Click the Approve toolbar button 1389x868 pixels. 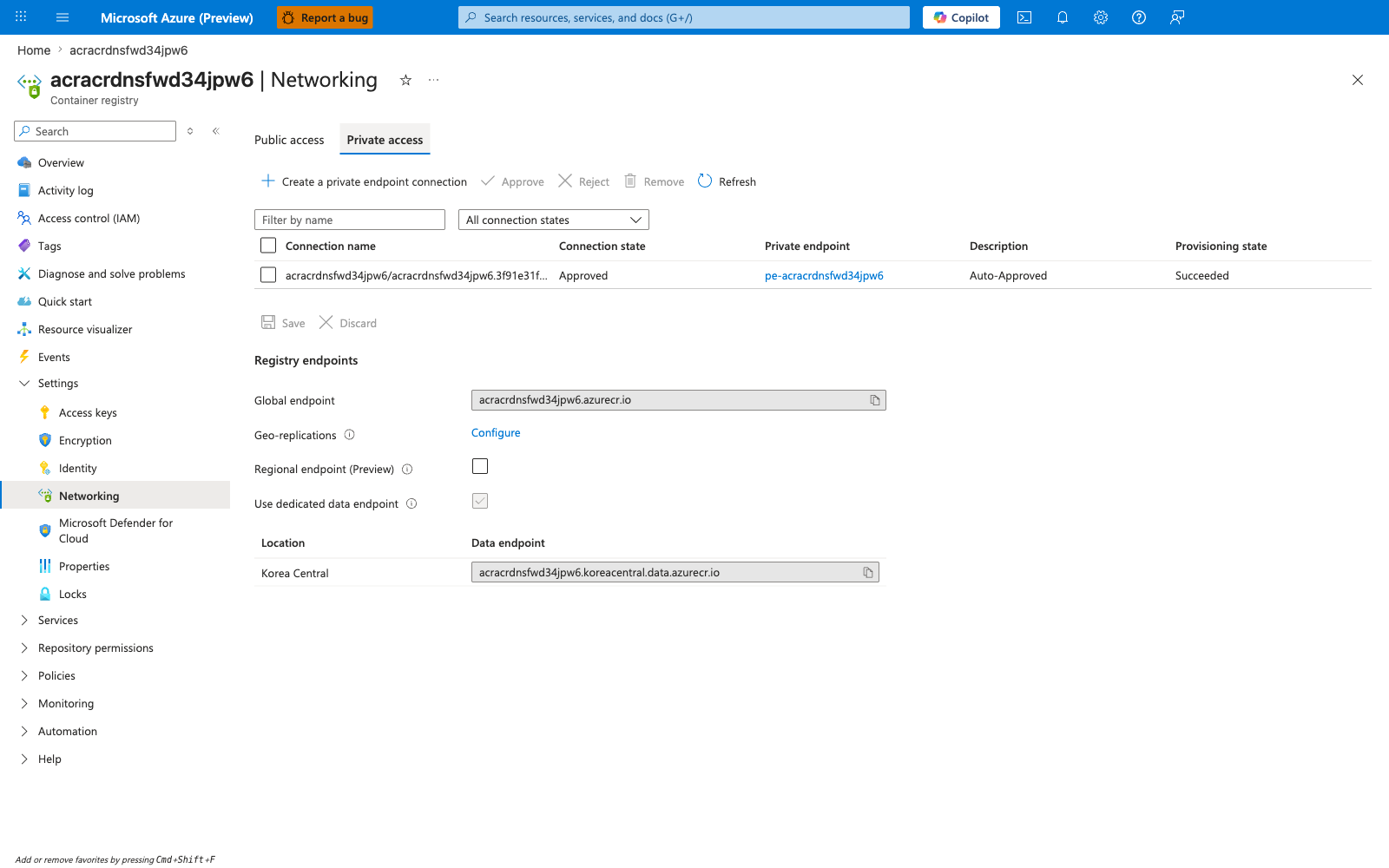coord(512,181)
